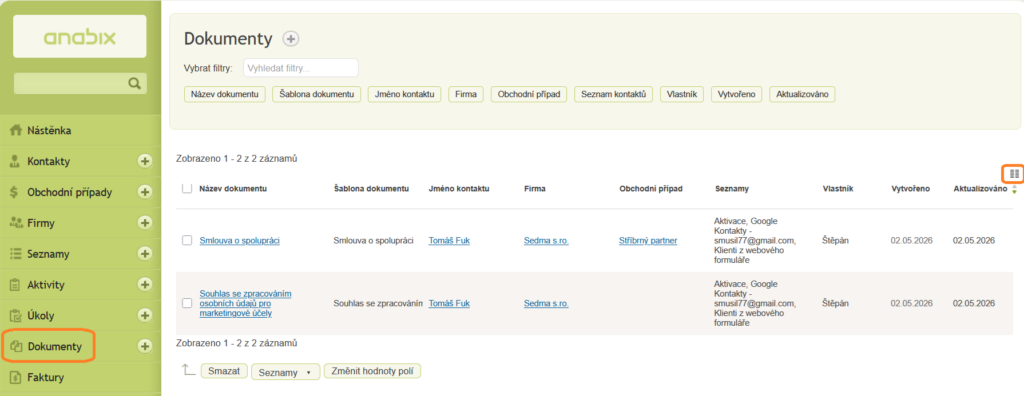Open Stříbrný partner business case link
The height and width of the screenshot is (396, 1024).
click(648, 240)
